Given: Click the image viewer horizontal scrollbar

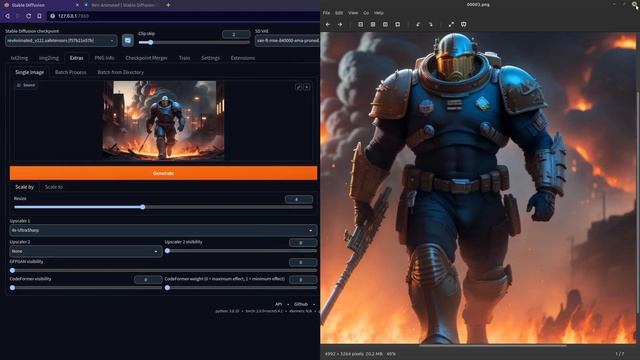Looking at the screenshot, I should click(493, 345).
